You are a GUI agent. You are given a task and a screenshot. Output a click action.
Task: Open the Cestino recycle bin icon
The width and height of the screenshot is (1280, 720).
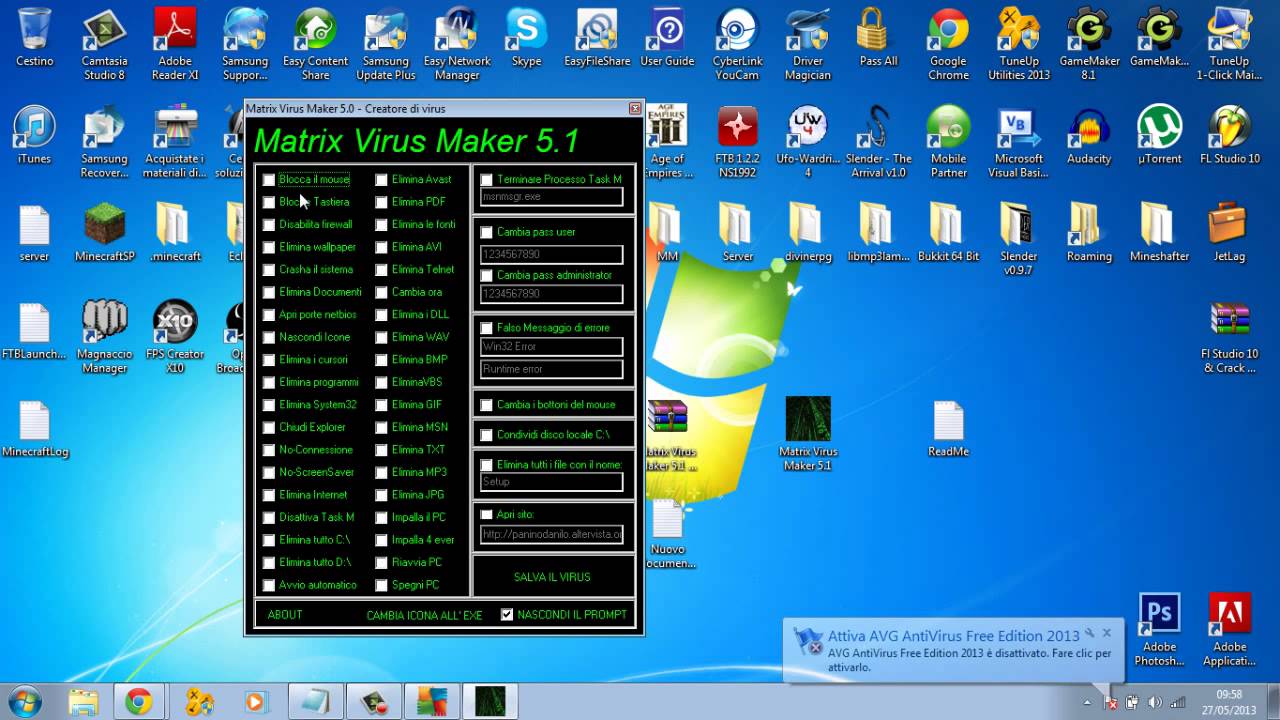pyautogui.click(x=35, y=38)
